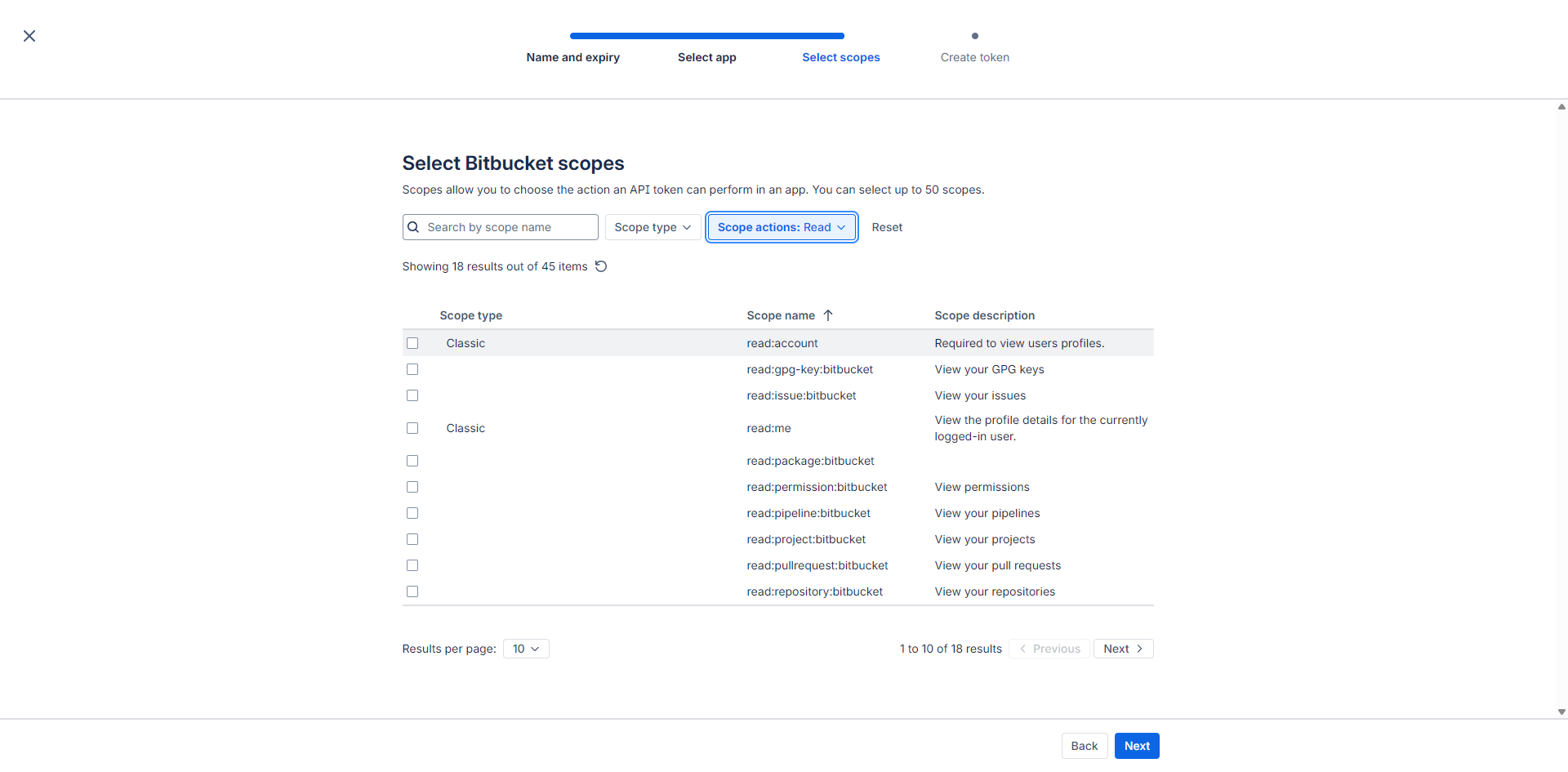Click the Next button at bottom right
The image size is (1568, 772).
(1136, 746)
